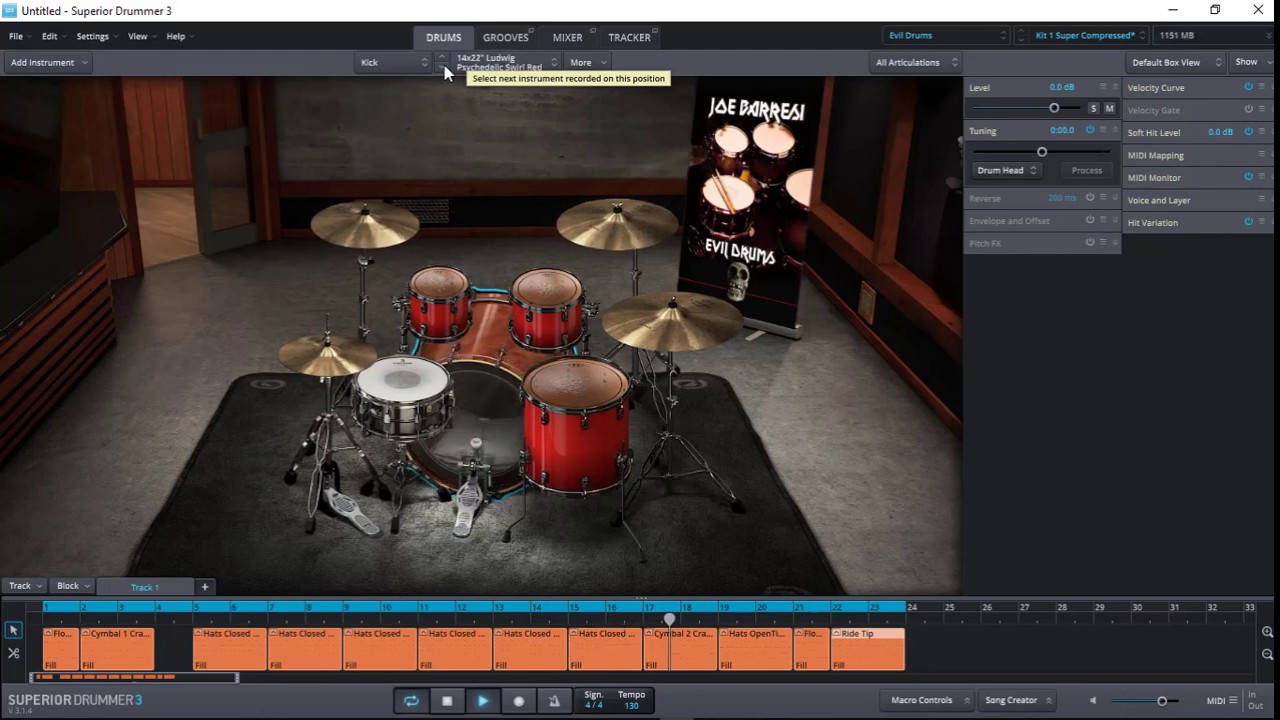1280x720 pixels.
Task: Toggle the Hit Variation power button
Action: [1248, 222]
